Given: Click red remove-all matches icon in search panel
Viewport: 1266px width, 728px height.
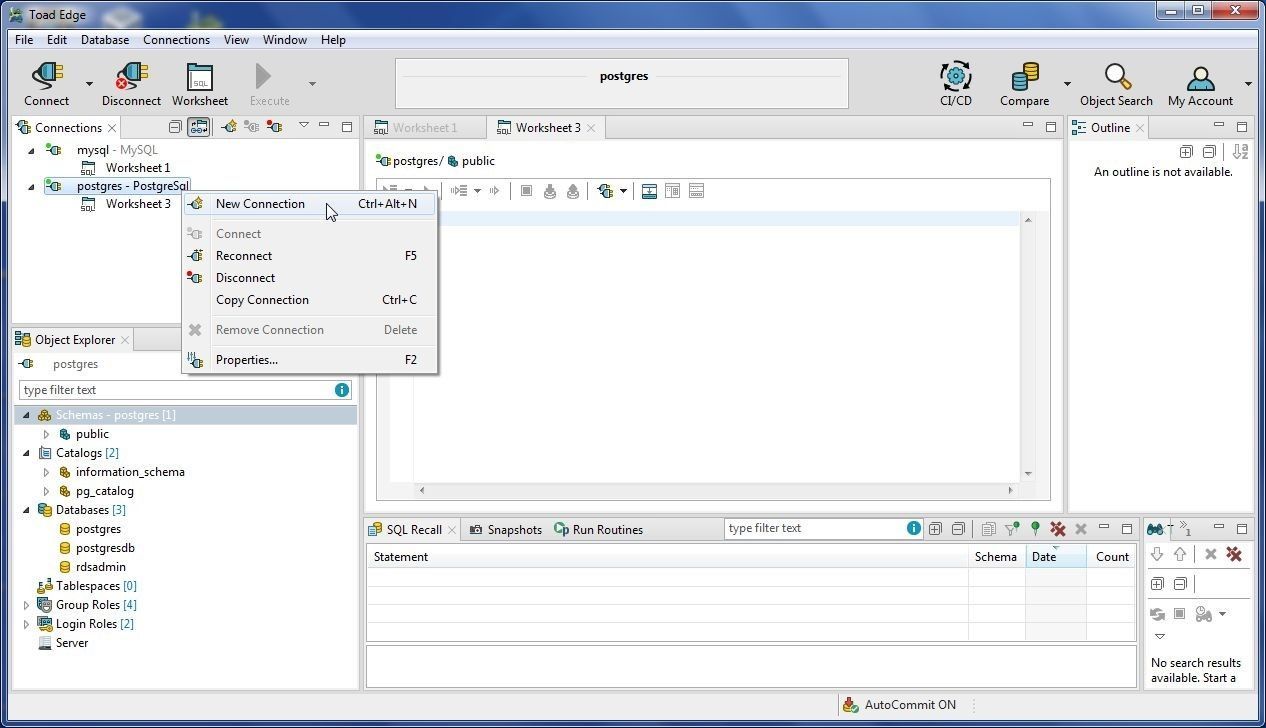Looking at the screenshot, I should (1234, 554).
